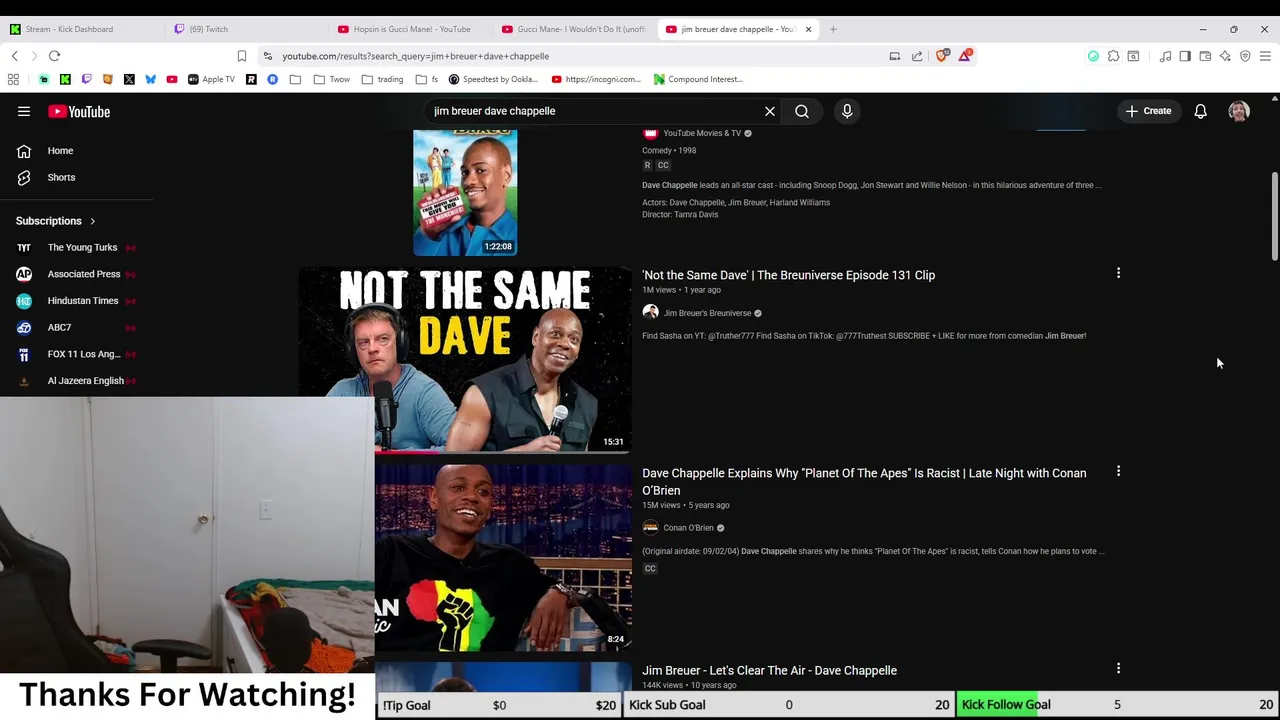Go back in browser history
This screenshot has height=720, width=1280.
[15, 56]
